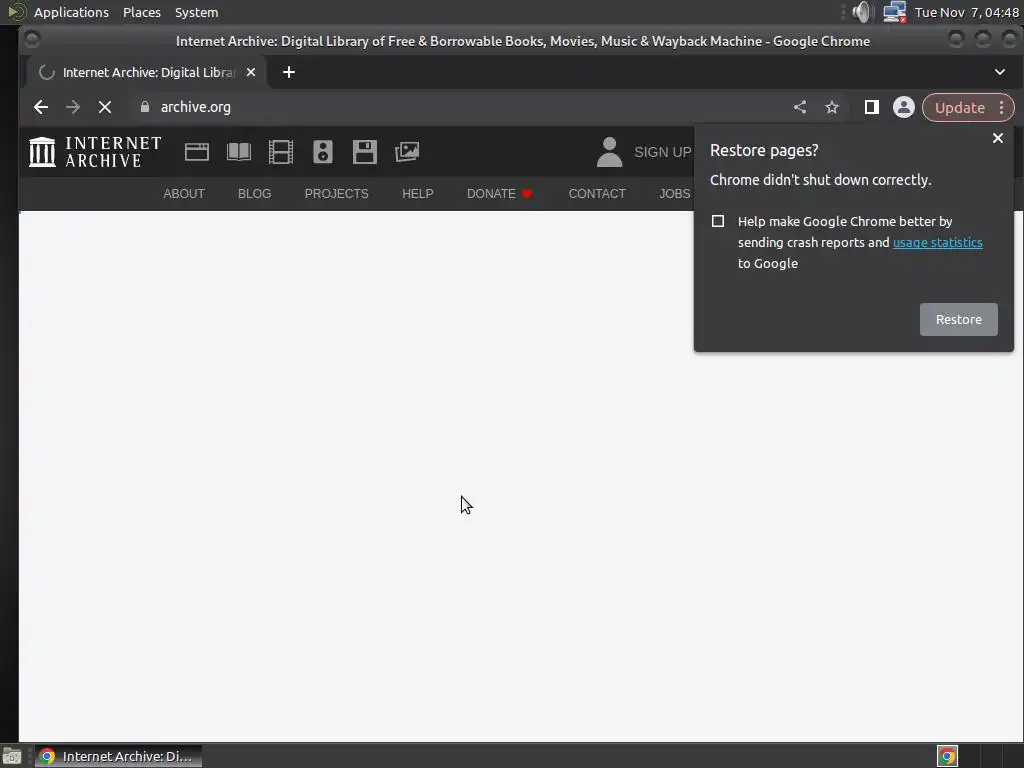
Task: Open the Chrome profile avatar
Action: (x=904, y=107)
